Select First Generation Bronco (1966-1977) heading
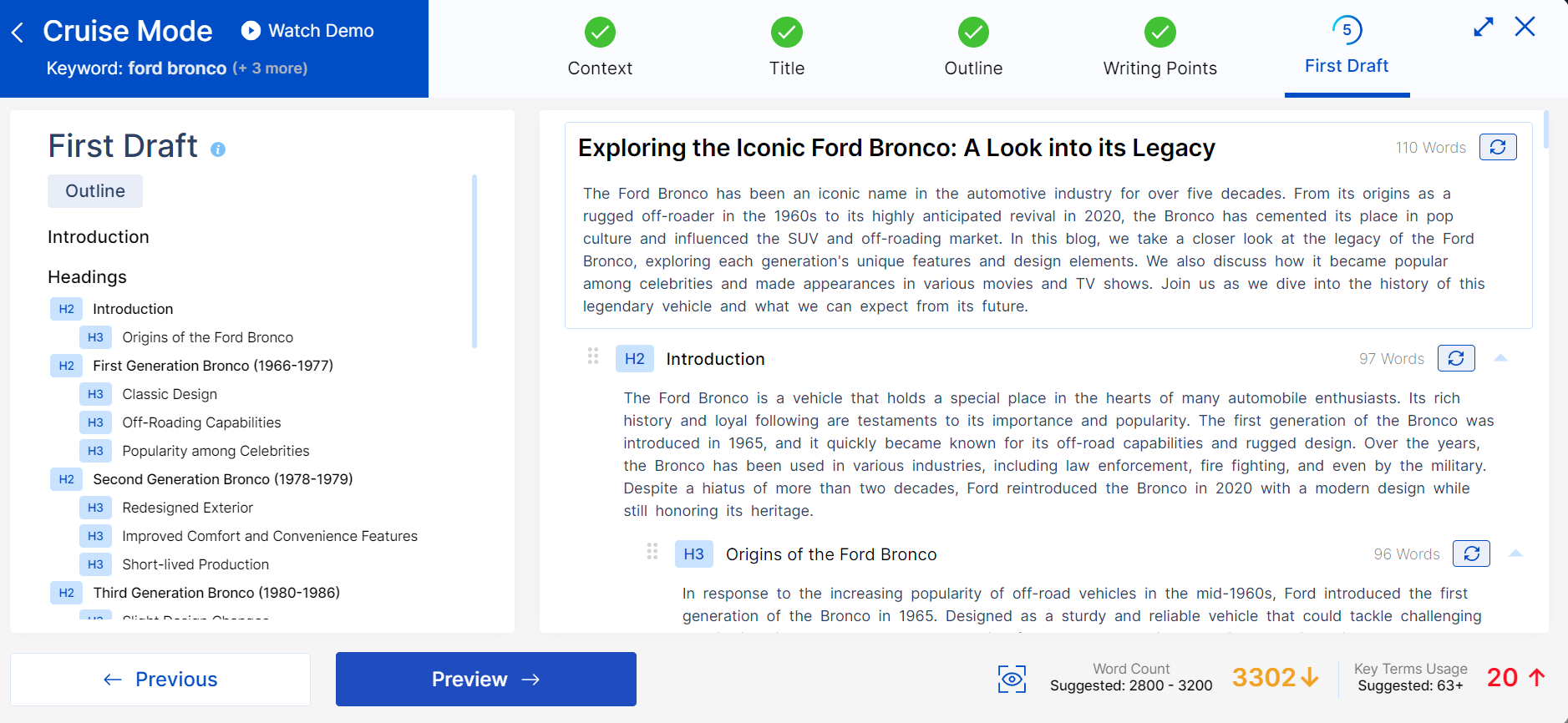The width and height of the screenshot is (1568, 723). click(x=213, y=366)
